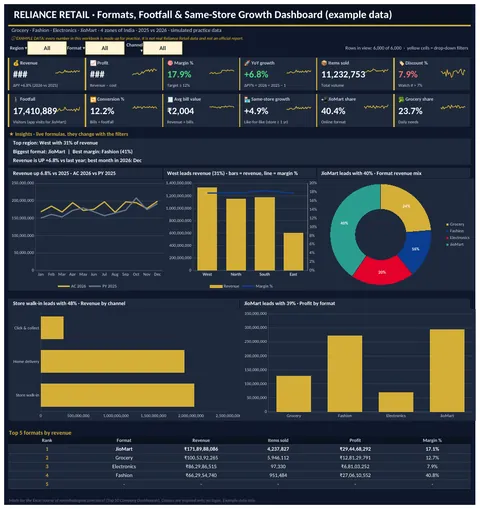Click the vegetable icon beside Grocery share
The image size is (480, 509).
(401, 99)
